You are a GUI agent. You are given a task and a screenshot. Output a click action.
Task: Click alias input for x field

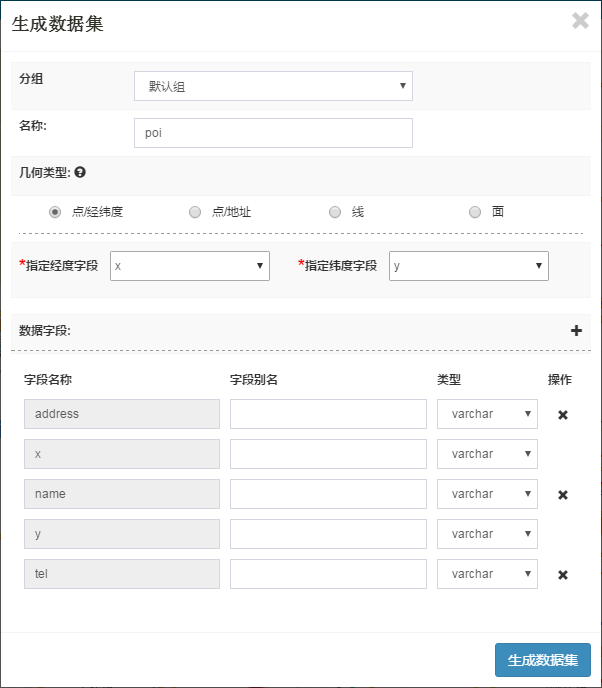(328, 454)
